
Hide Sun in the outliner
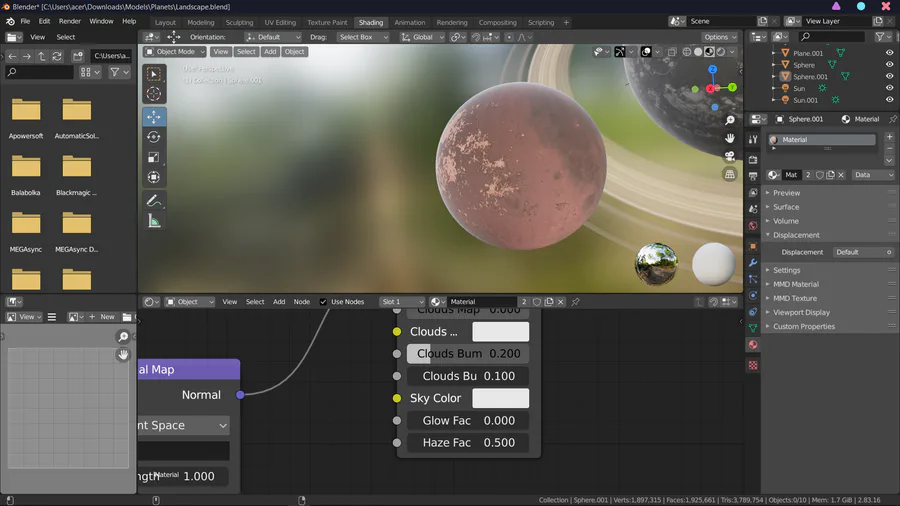[x=890, y=88]
